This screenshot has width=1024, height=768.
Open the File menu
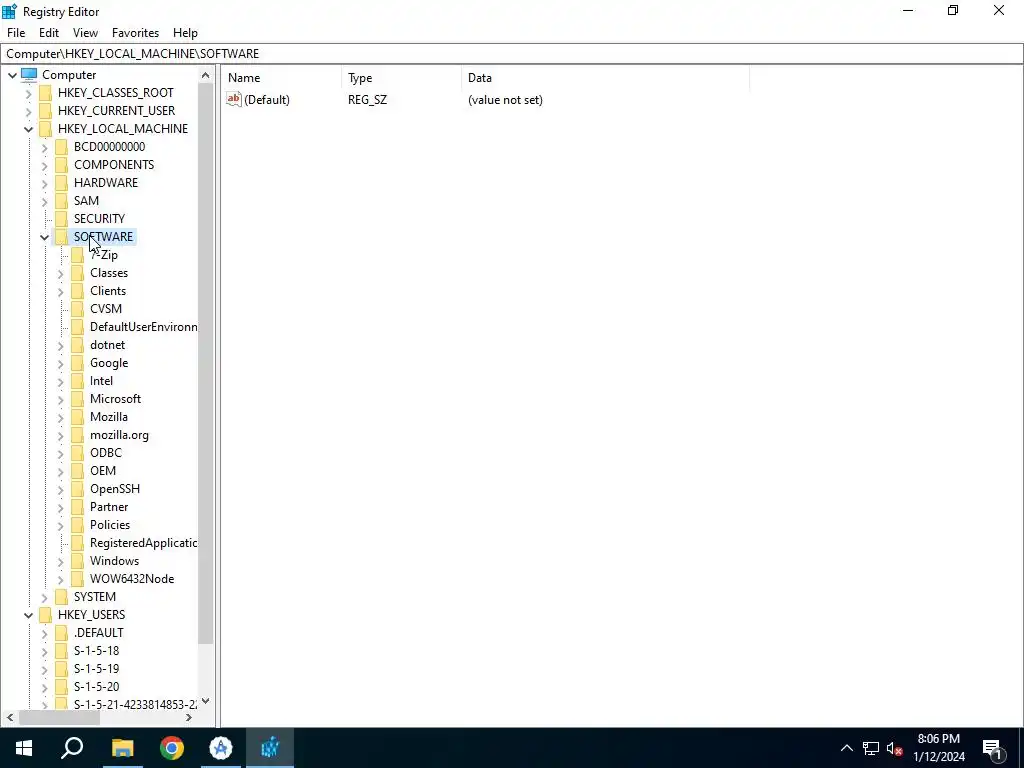click(x=16, y=33)
